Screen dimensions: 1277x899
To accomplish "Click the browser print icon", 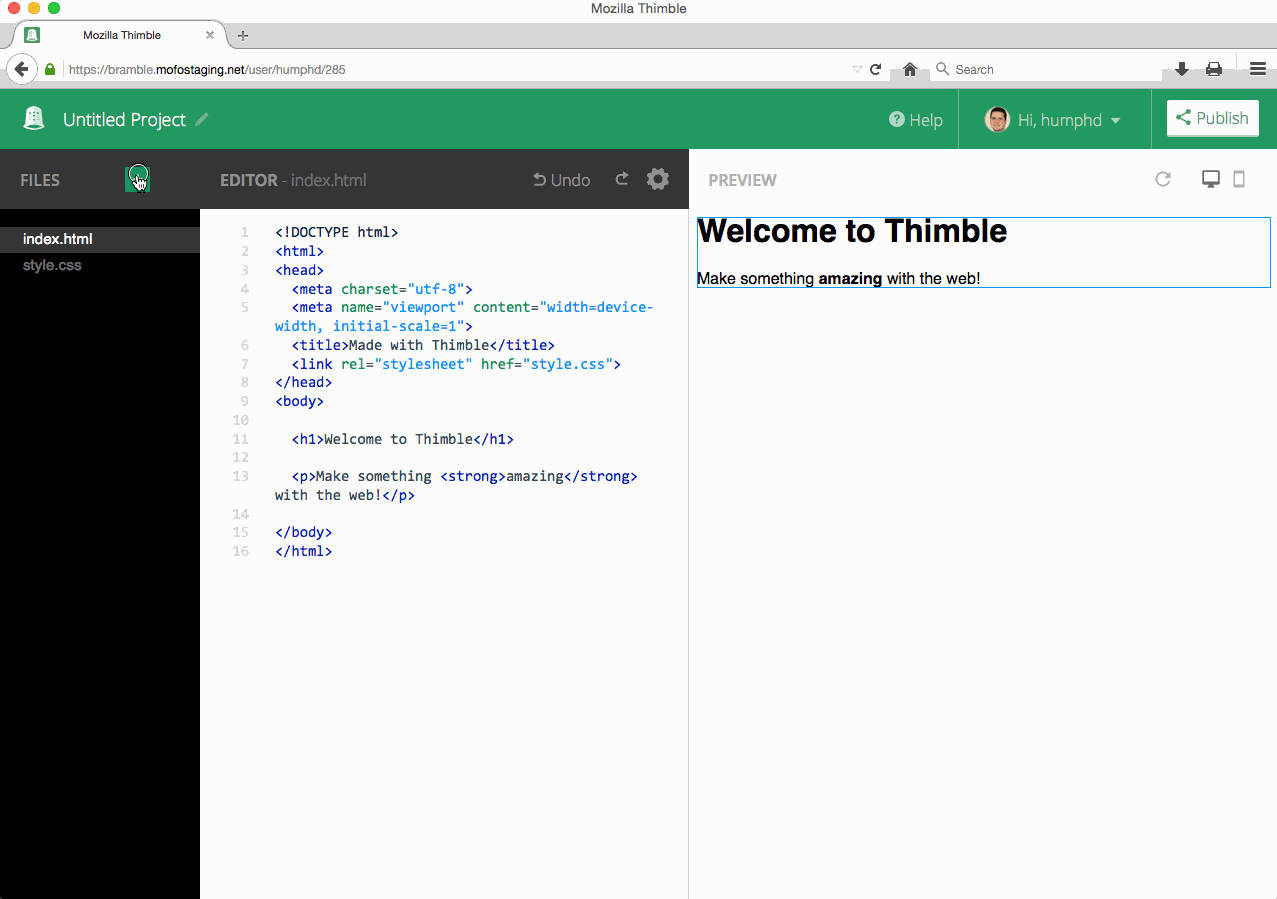I will coord(1214,69).
